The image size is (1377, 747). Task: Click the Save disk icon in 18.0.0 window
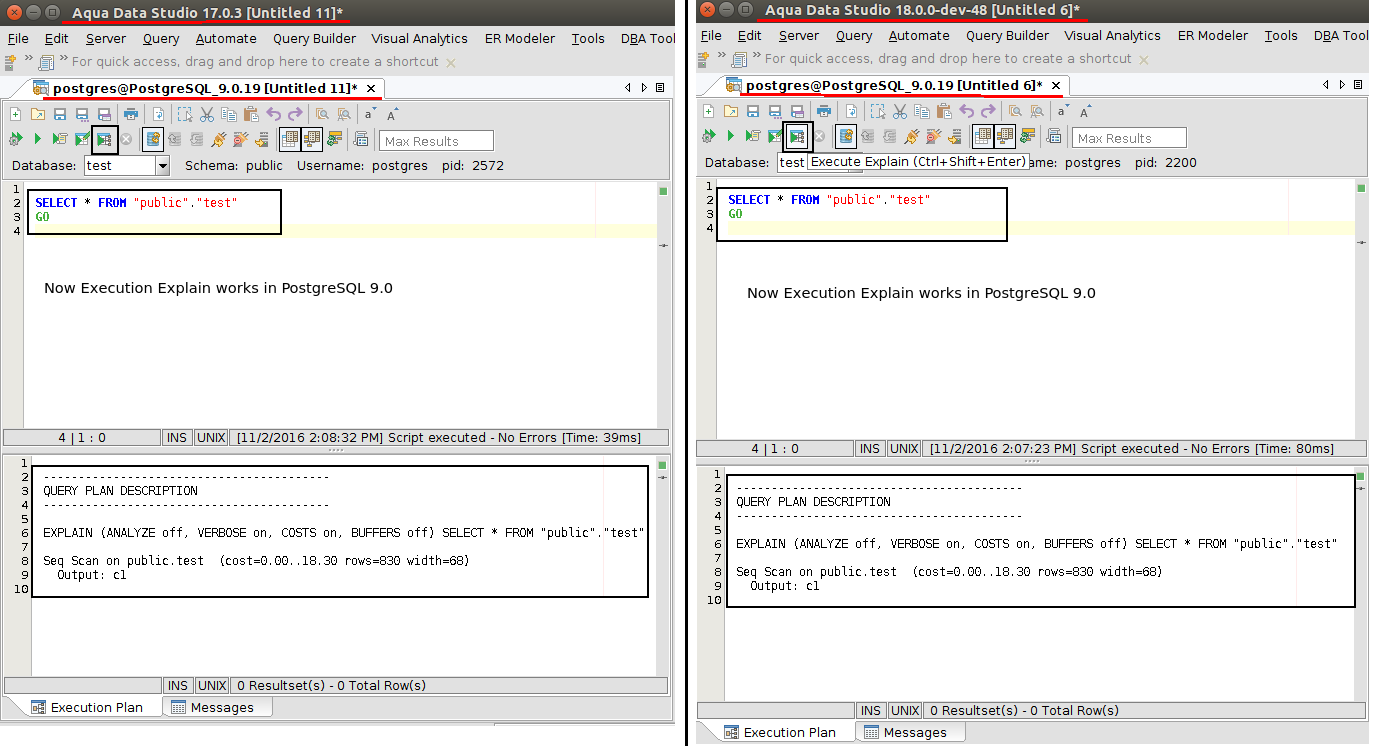tap(753, 111)
